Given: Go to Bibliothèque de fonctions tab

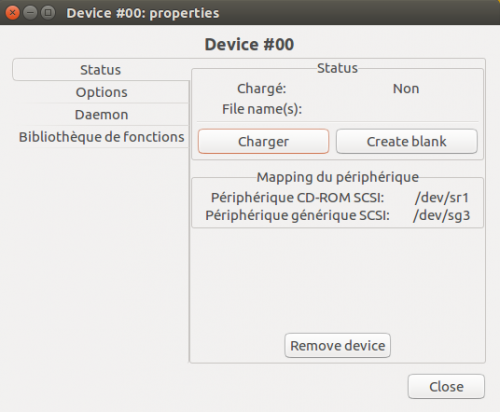Looking at the screenshot, I should pyautogui.click(x=101, y=137).
